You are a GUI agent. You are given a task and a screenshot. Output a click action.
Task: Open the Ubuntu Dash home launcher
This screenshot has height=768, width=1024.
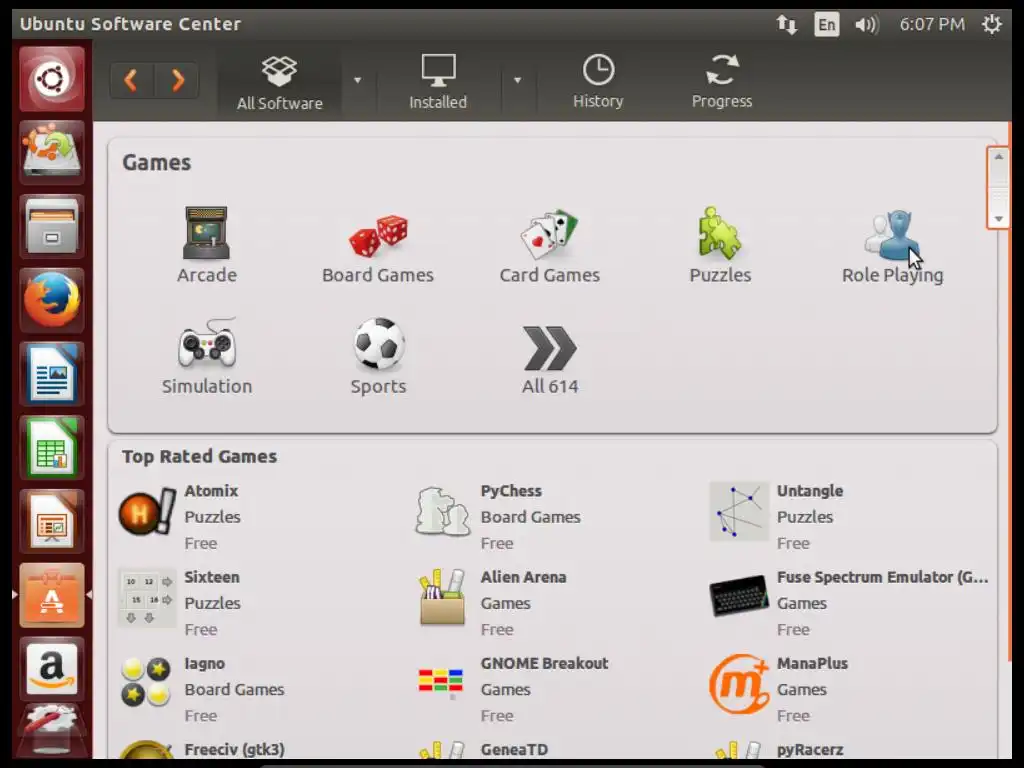coord(52,80)
